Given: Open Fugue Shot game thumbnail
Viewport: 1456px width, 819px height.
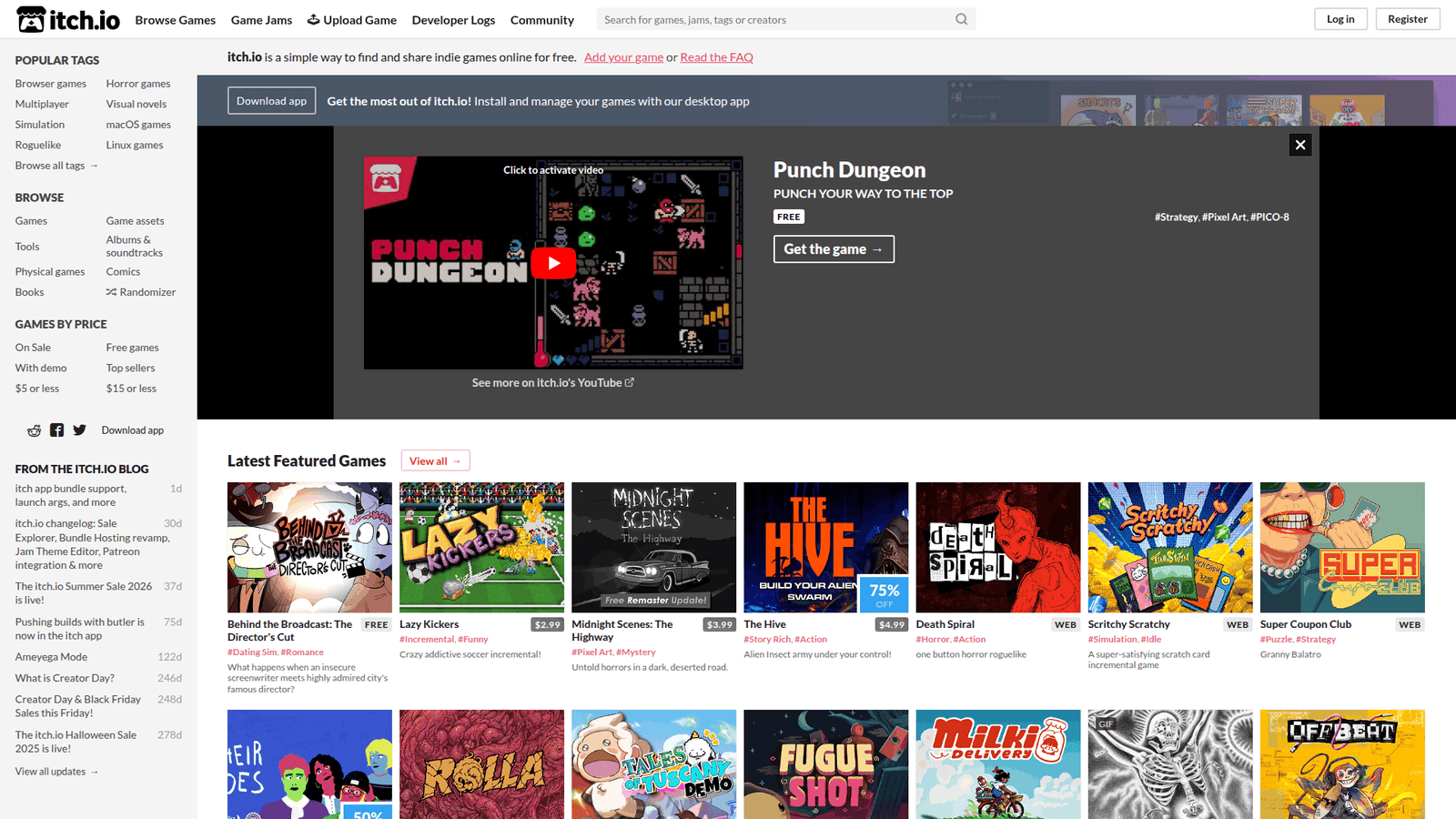Looking at the screenshot, I should (x=825, y=764).
